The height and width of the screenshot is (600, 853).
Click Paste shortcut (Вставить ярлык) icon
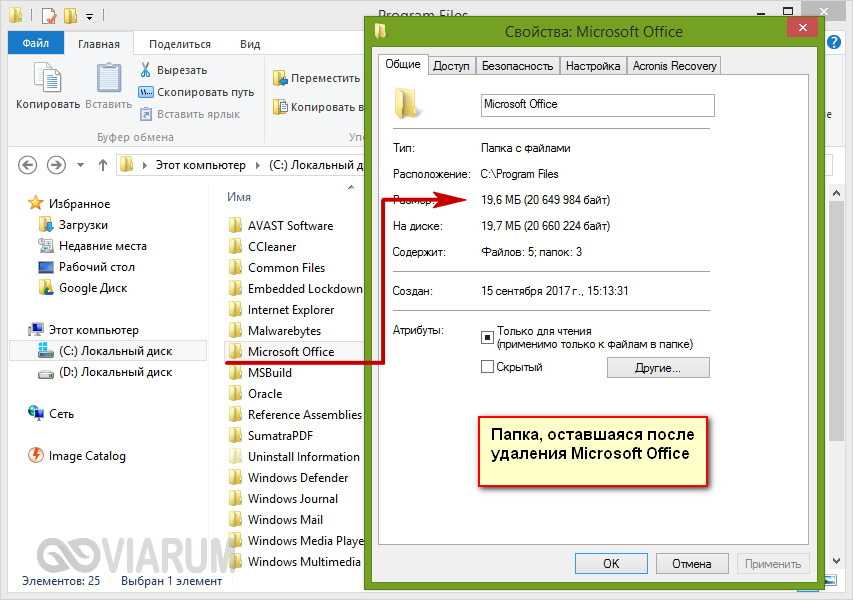pyautogui.click(x=145, y=114)
